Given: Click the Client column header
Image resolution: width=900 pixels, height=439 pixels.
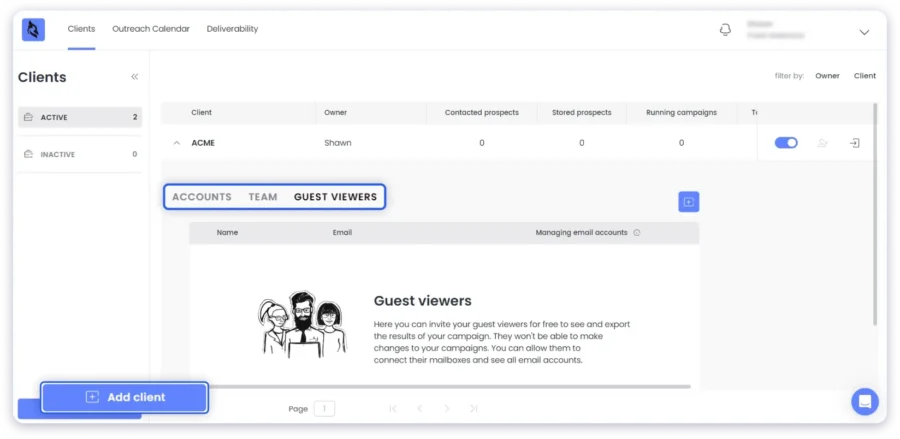Looking at the screenshot, I should tap(201, 112).
